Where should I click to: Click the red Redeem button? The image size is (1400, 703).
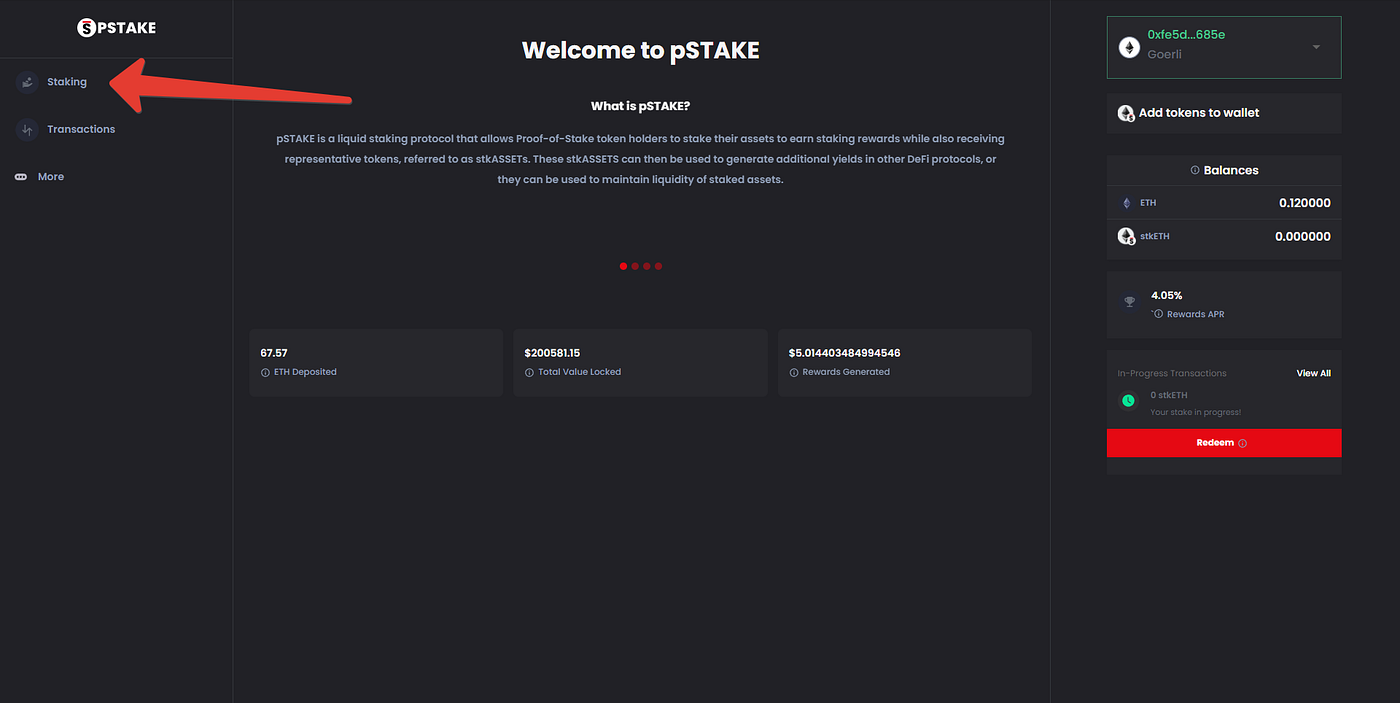coord(1224,443)
